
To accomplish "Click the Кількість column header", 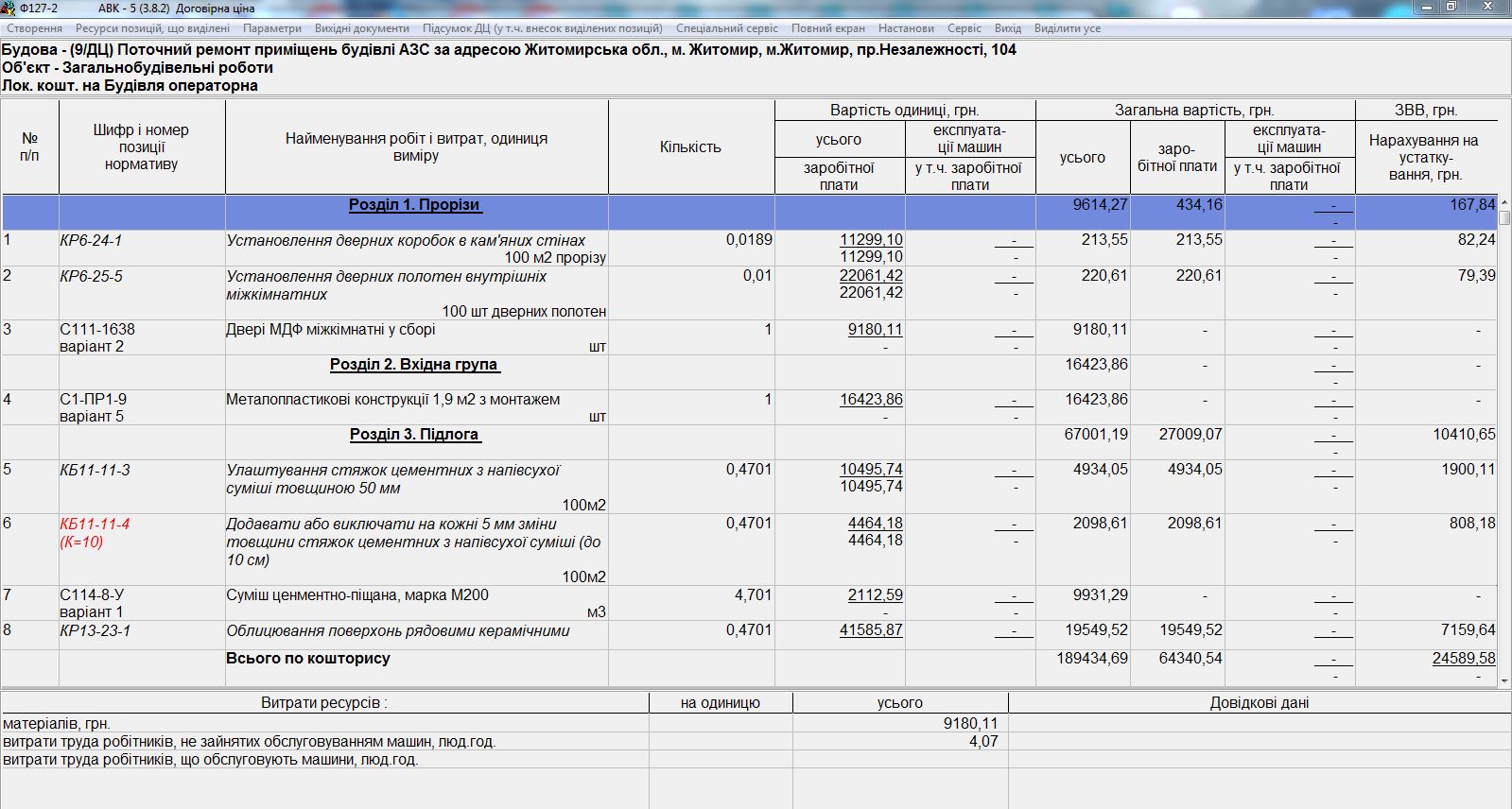I will (x=690, y=146).
